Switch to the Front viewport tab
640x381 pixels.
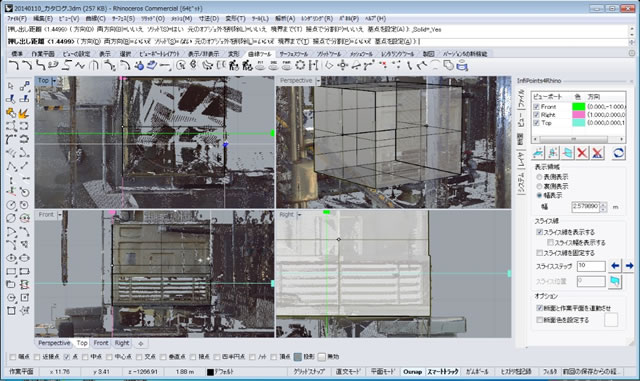pyautogui.click(x=101, y=343)
